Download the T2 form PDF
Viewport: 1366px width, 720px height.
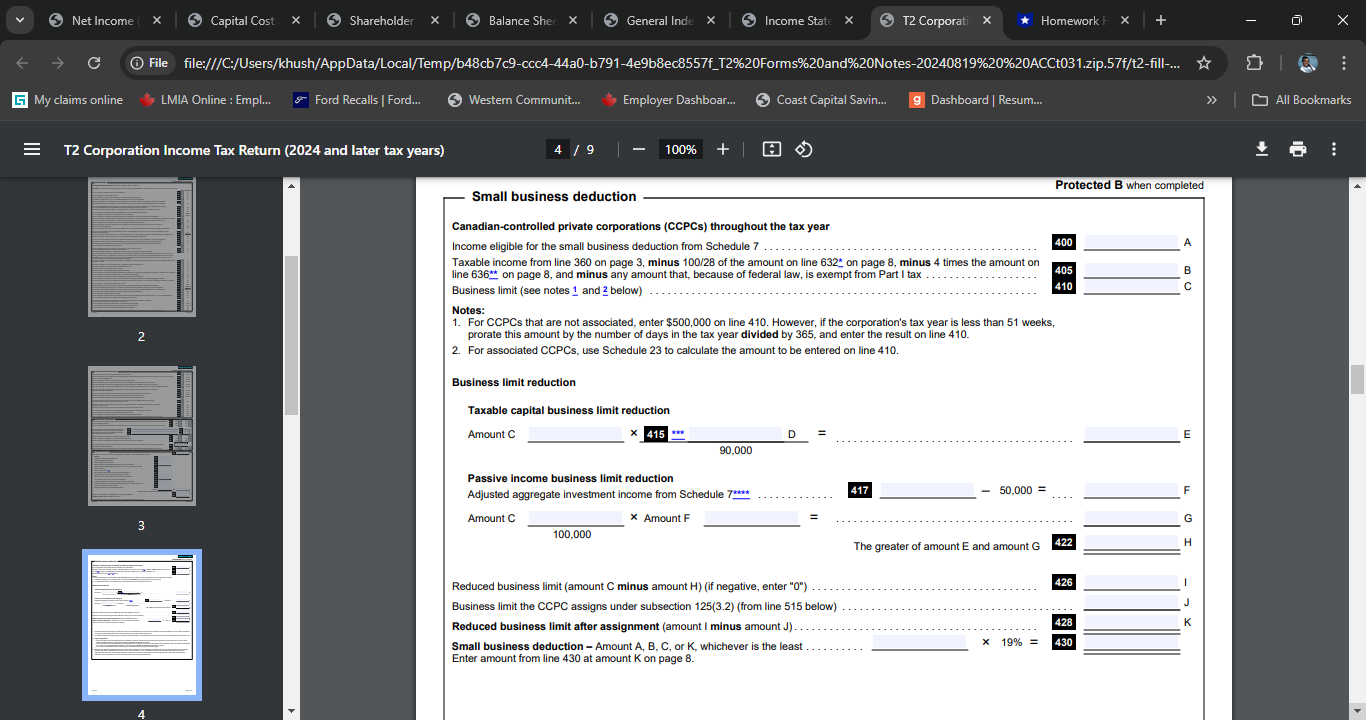[x=1261, y=148]
